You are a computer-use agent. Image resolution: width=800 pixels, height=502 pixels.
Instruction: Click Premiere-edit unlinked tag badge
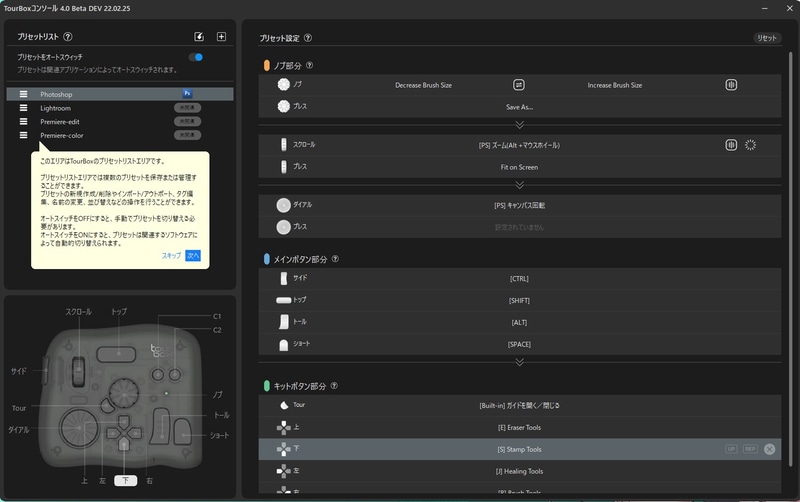[x=187, y=121]
